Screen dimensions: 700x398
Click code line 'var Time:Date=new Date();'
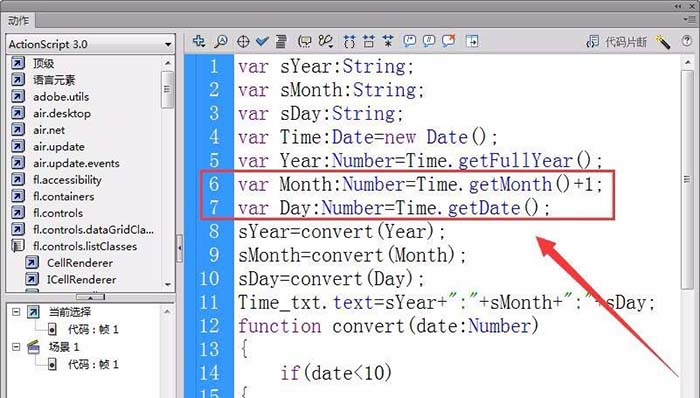(368, 137)
